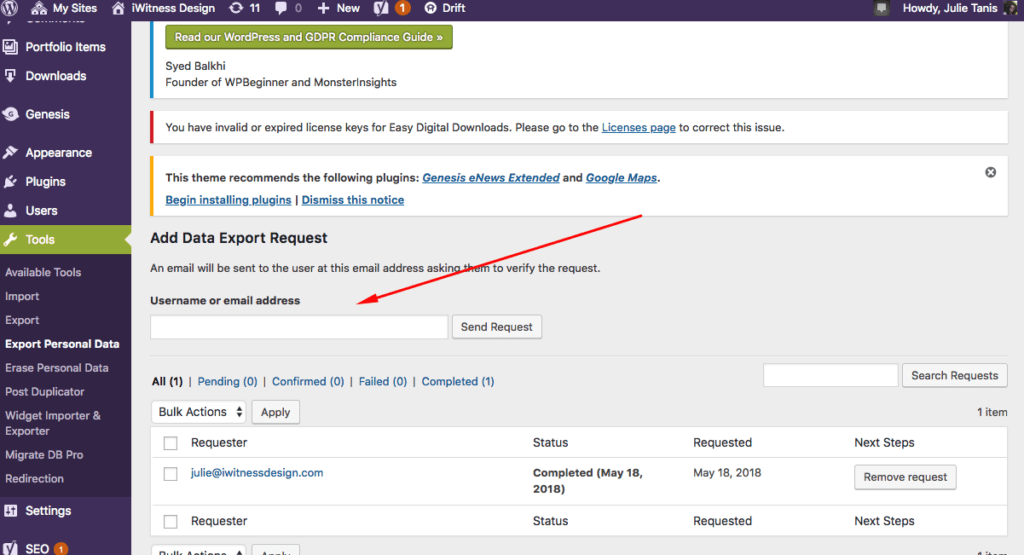Click the Requested column header

pyautogui.click(x=722, y=443)
